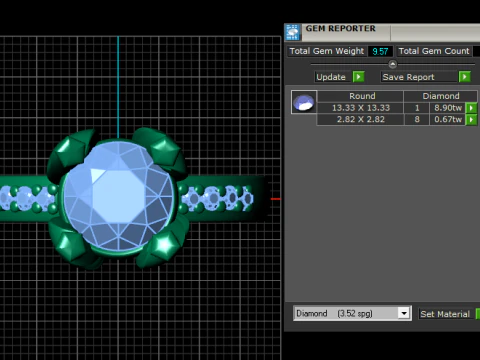Click the green arrow in the 0.67tw row
The height and width of the screenshot is (360, 480).
pos(471,120)
